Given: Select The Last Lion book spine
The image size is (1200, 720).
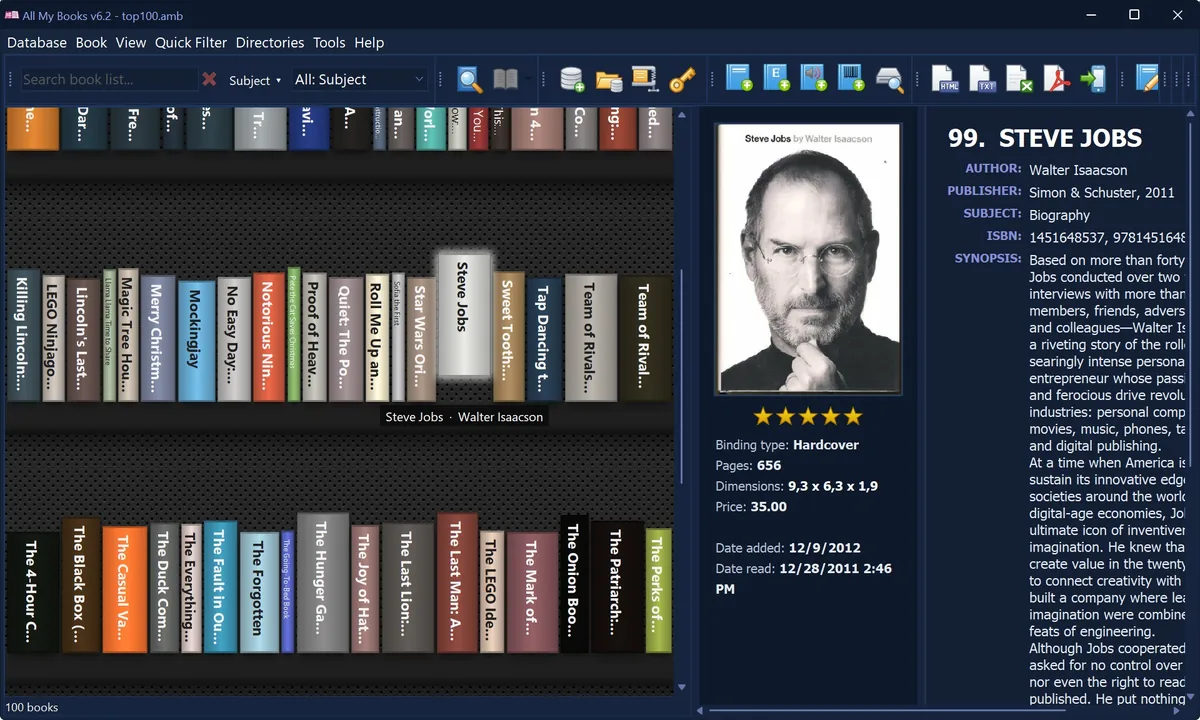Looking at the screenshot, I should (407, 588).
